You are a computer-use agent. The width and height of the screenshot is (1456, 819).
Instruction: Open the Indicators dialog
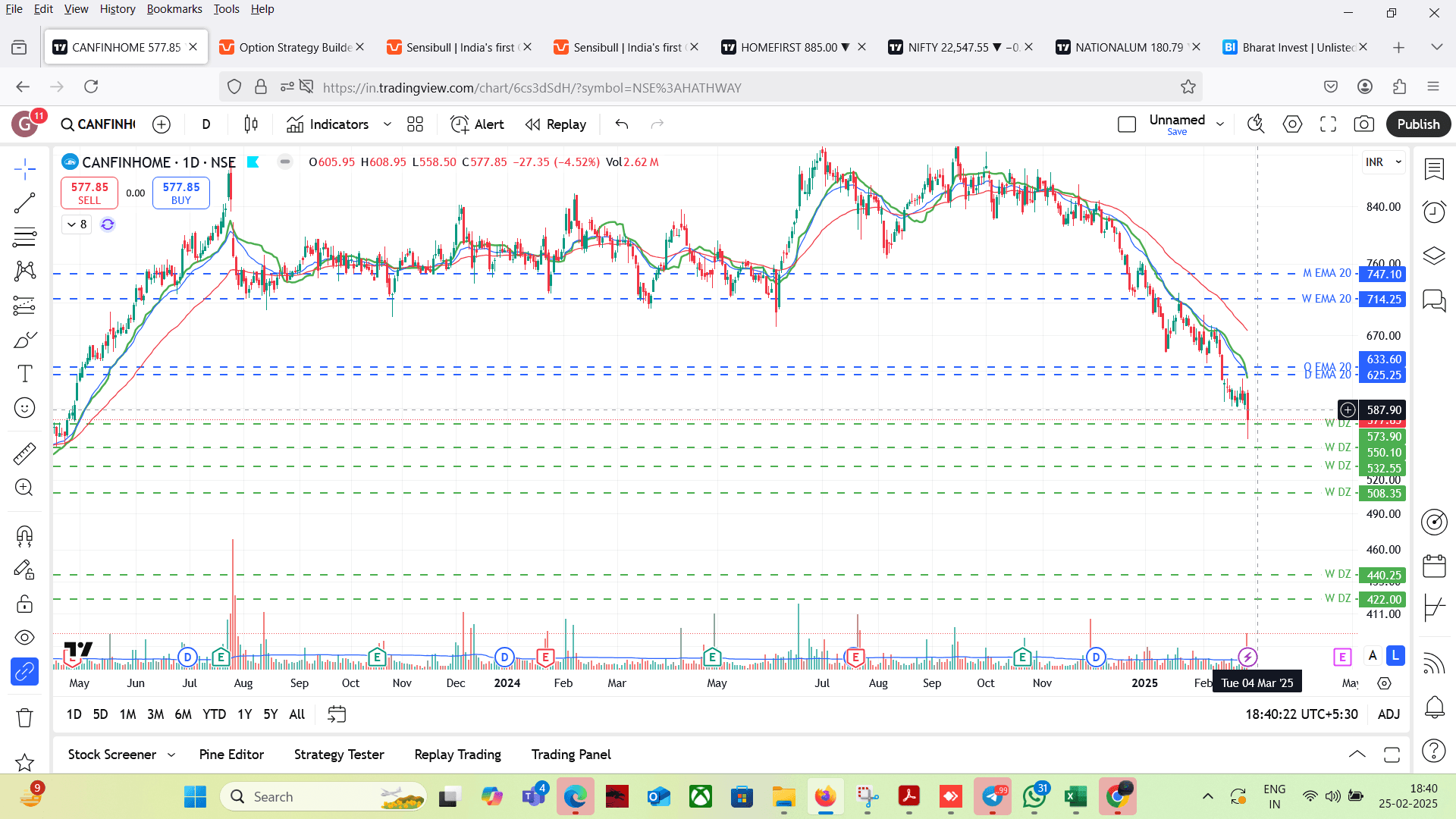pyautogui.click(x=328, y=124)
